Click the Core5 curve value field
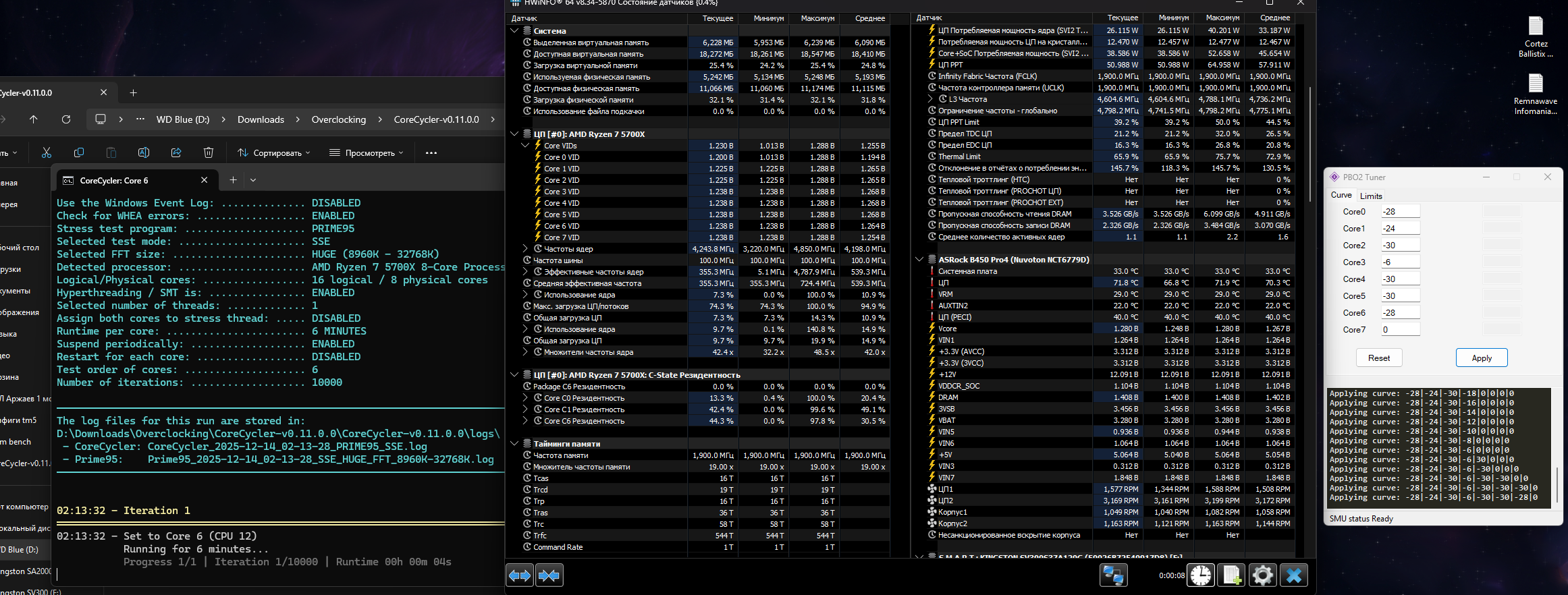The height and width of the screenshot is (595, 1568). coord(1400,296)
